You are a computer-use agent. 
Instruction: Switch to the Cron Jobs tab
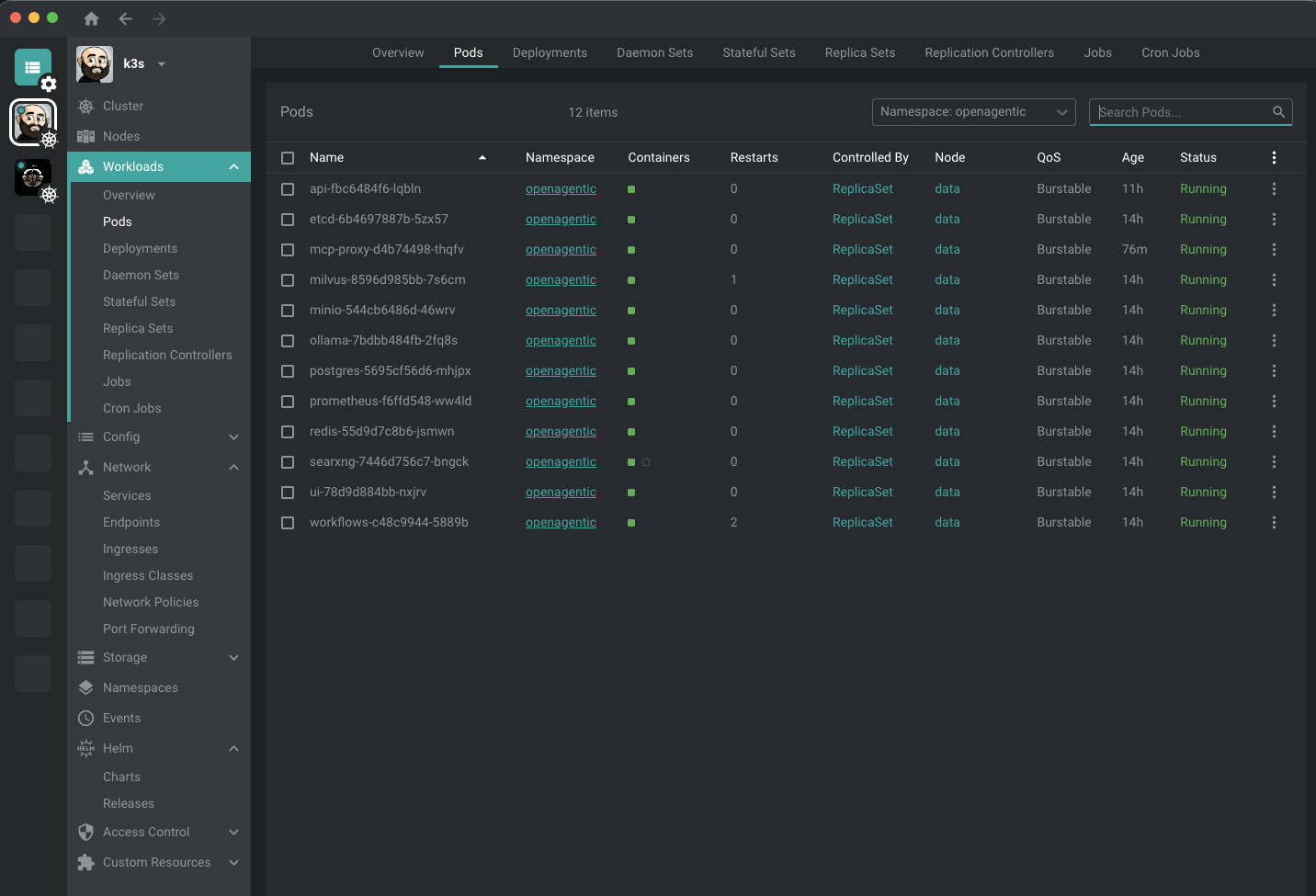coord(1171,52)
